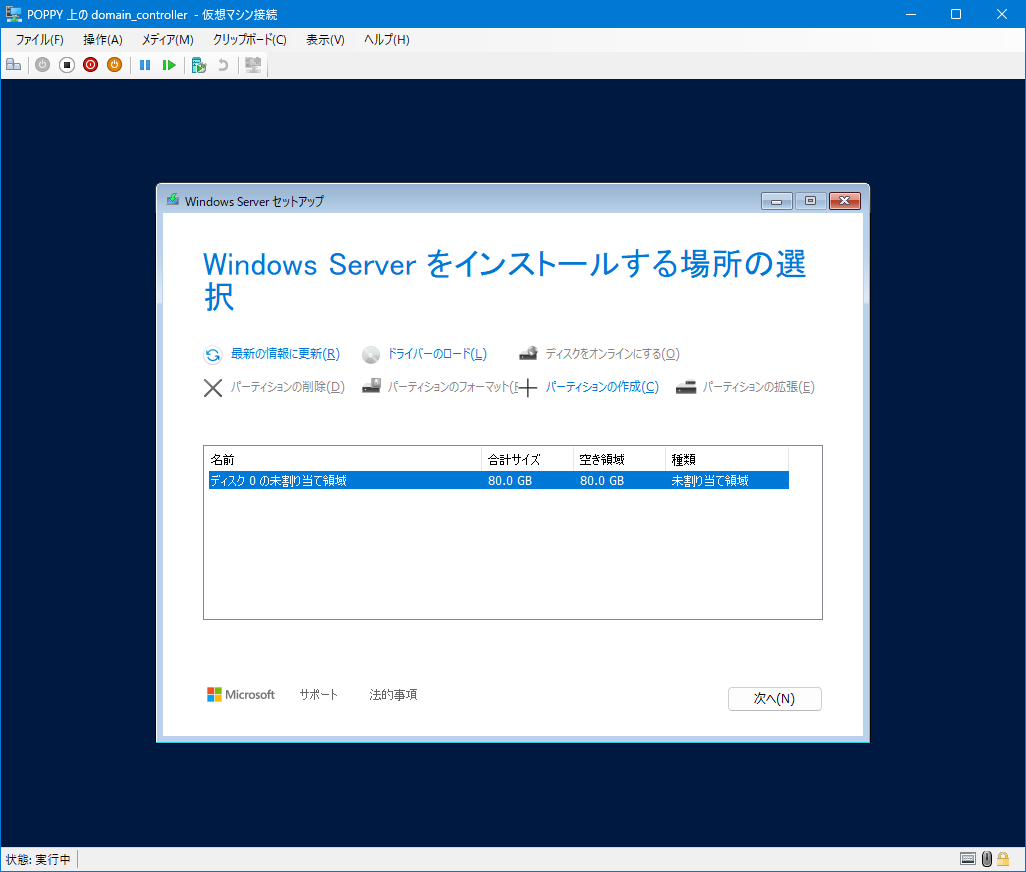Screen dimensions: 1026x872
Task: Click the 80.0 GB total size cell
Action: [510, 481]
